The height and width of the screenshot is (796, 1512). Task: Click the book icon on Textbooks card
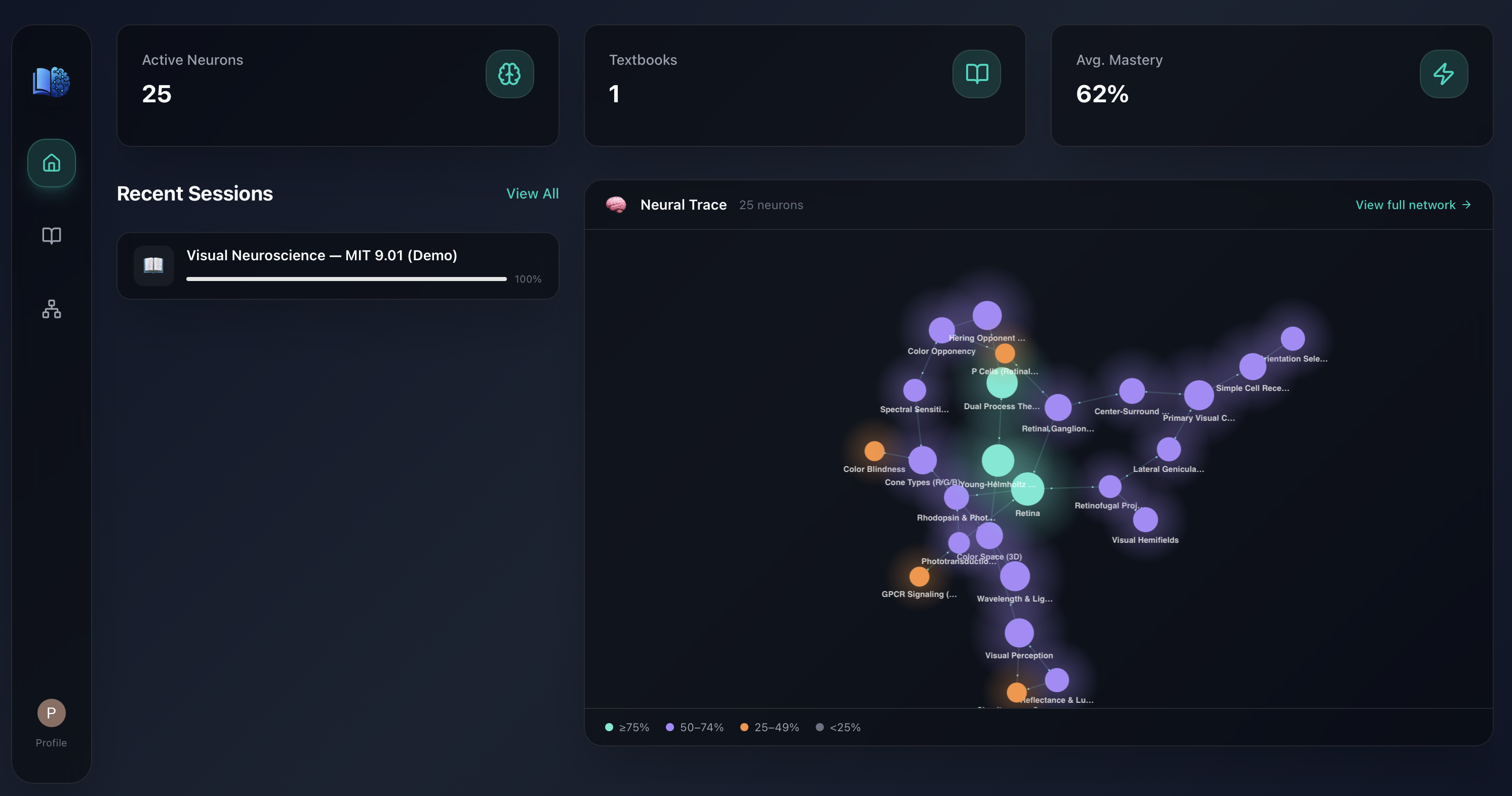coord(976,74)
